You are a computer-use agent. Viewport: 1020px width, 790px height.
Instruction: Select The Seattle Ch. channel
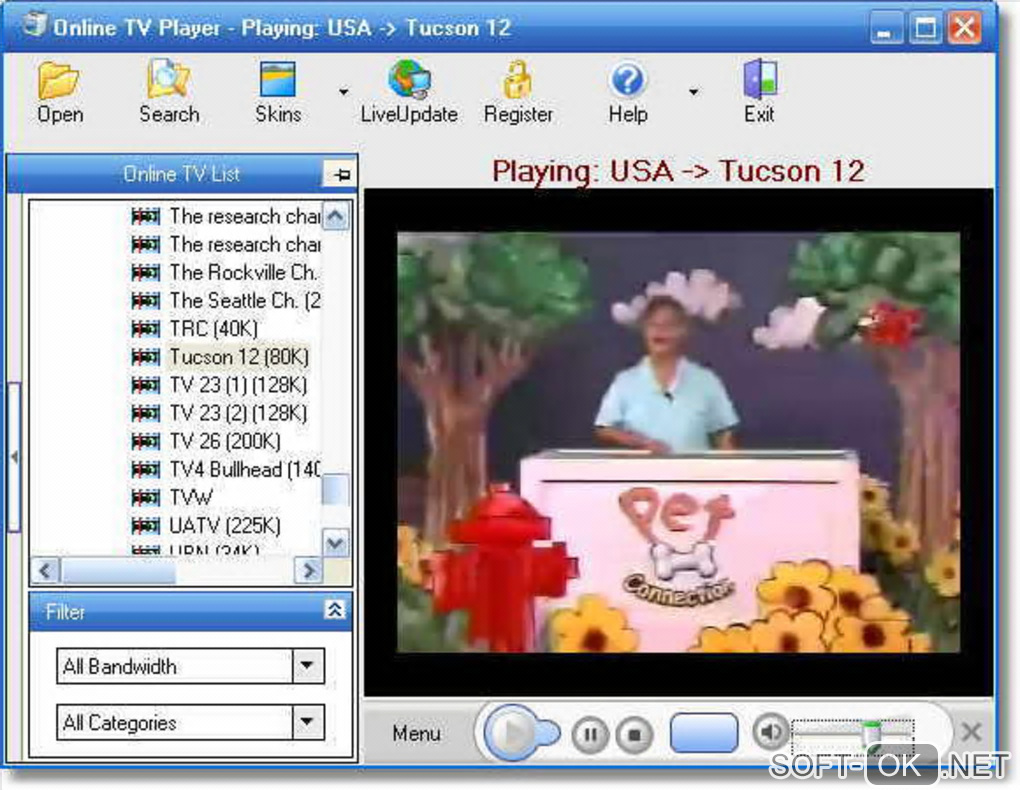pos(245,300)
